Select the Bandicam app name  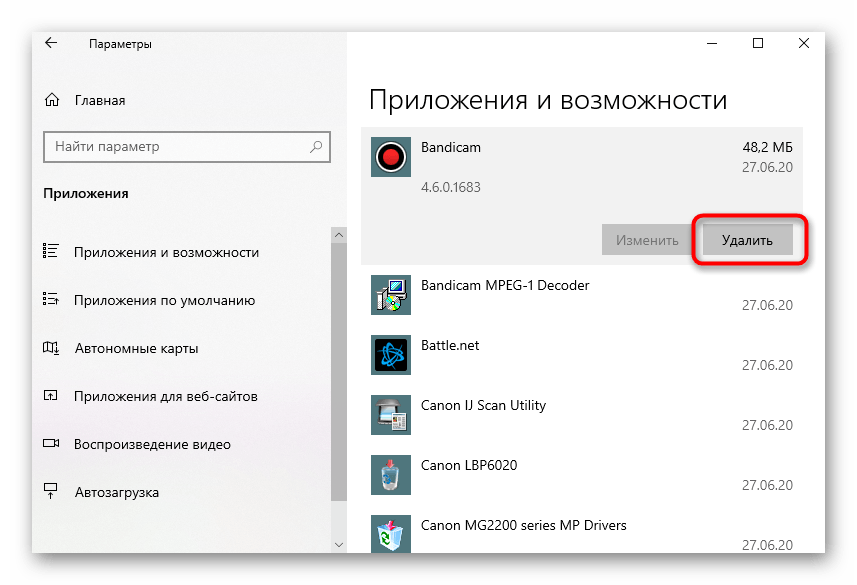[x=451, y=148]
